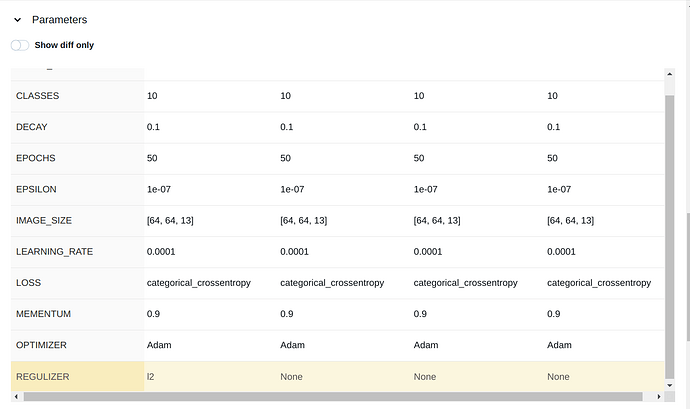Select the EPSILON parameter row label

pos(38,189)
